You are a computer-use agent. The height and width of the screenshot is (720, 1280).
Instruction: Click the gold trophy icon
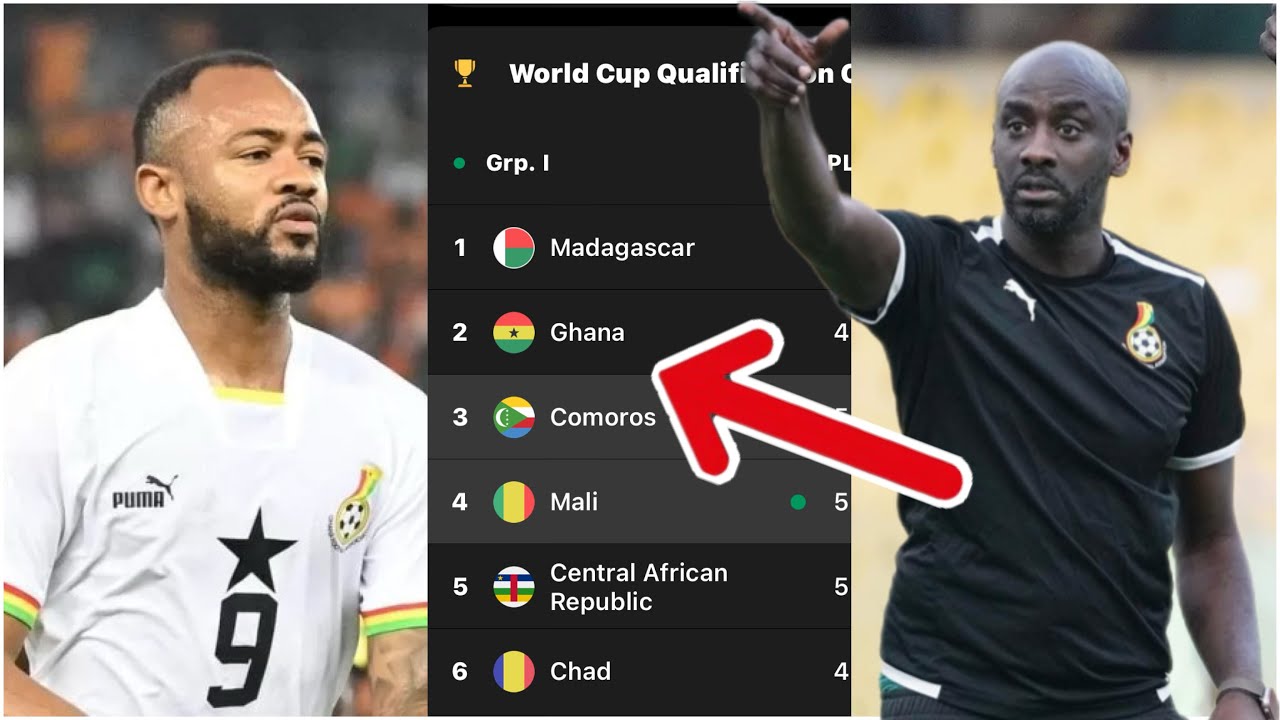[x=465, y=73]
